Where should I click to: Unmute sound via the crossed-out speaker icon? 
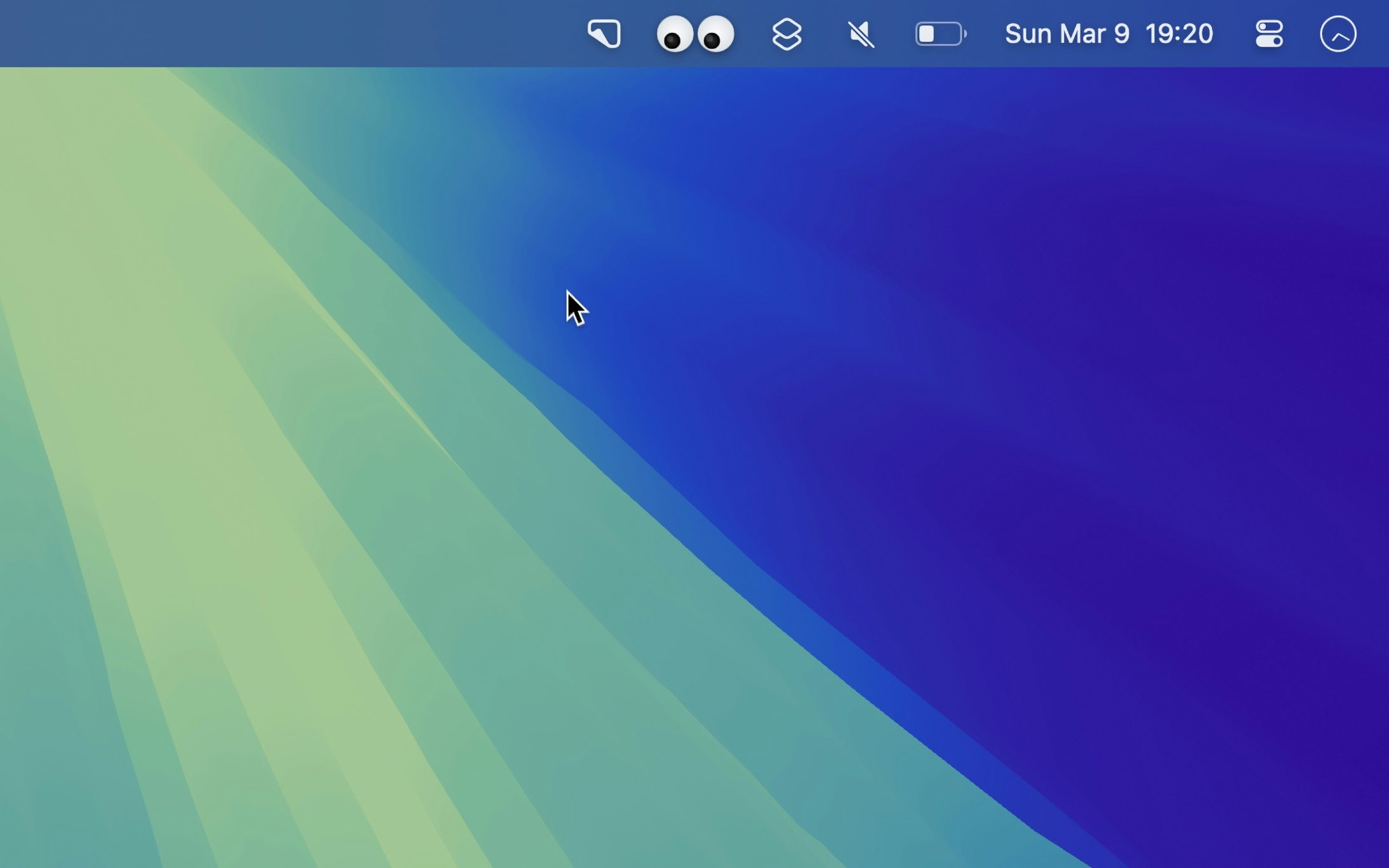pyautogui.click(x=861, y=34)
